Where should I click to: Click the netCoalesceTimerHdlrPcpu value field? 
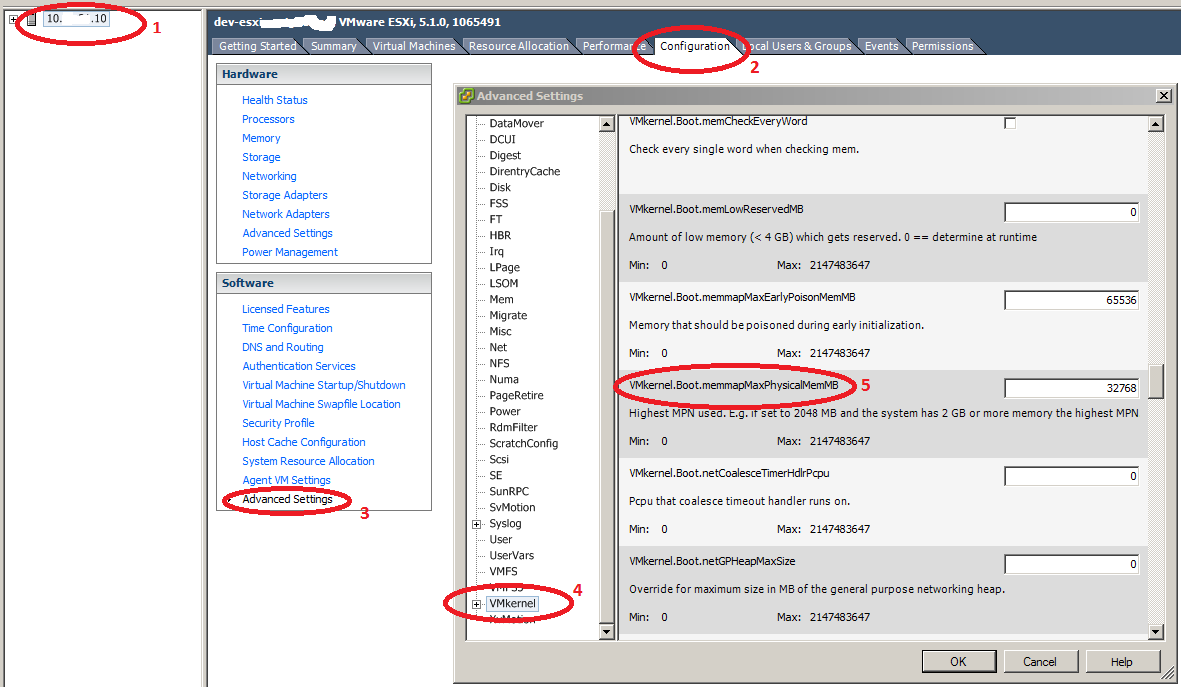[x=1071, y=476]
